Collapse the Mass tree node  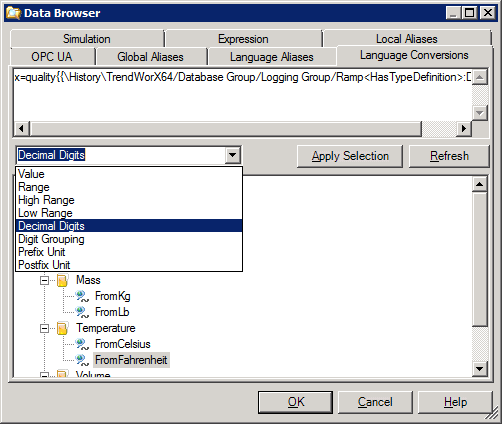click(44, 280)
